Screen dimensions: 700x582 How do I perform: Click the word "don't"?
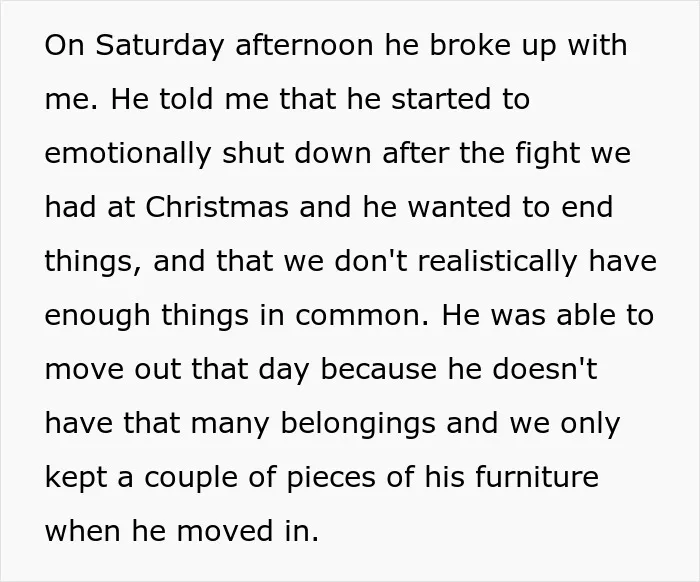tap(370, 261)
